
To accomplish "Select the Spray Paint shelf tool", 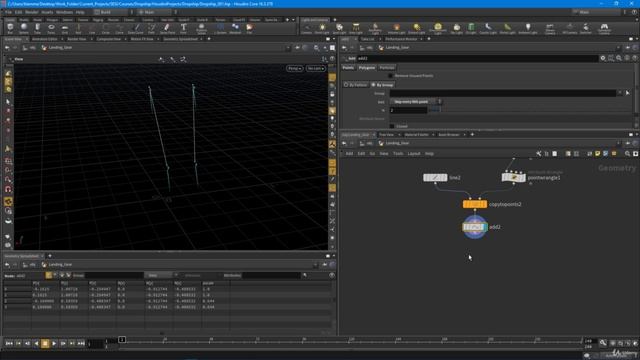I will click(167, 28).
